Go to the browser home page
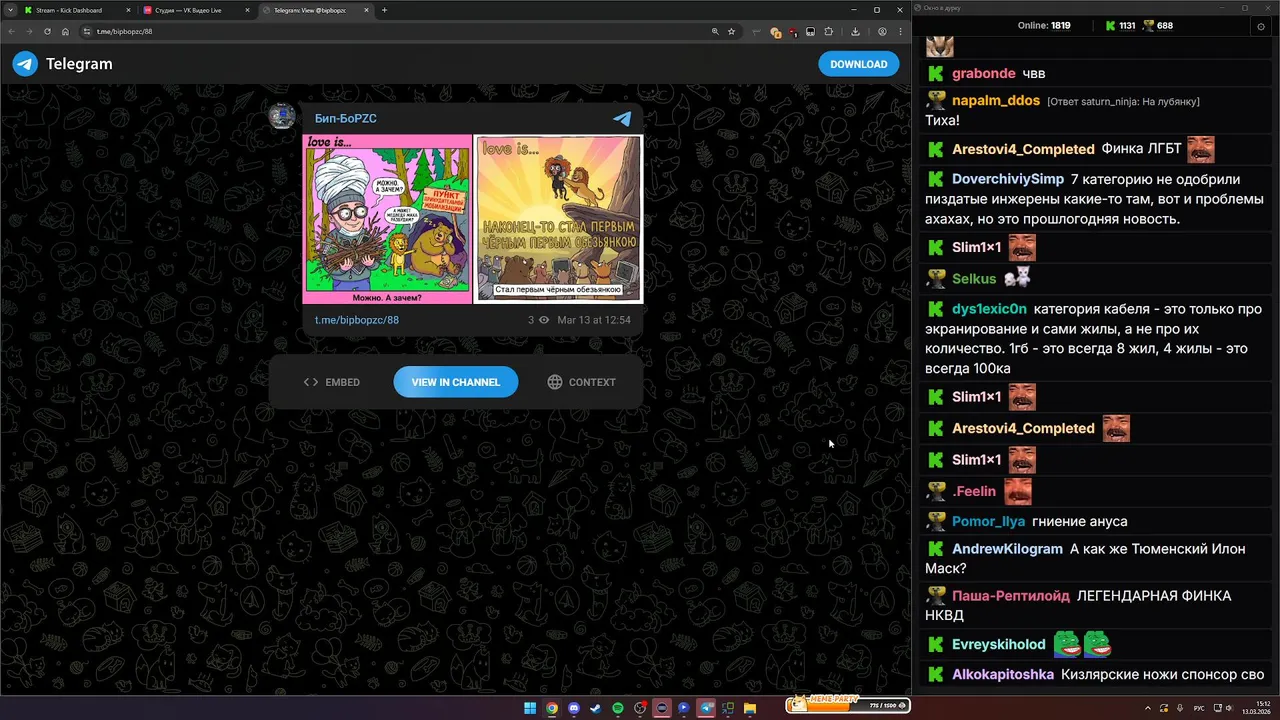 (x=65, y=31)
